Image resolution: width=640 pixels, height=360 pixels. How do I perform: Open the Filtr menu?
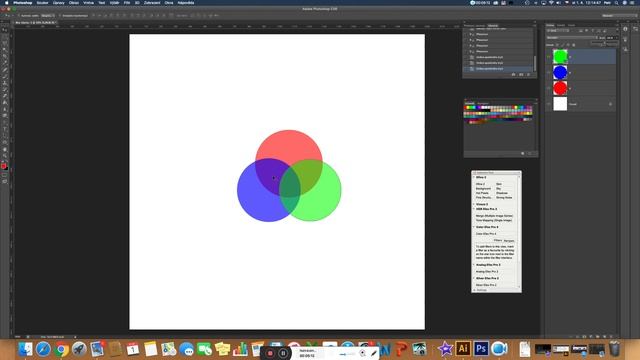coord(127,3)
